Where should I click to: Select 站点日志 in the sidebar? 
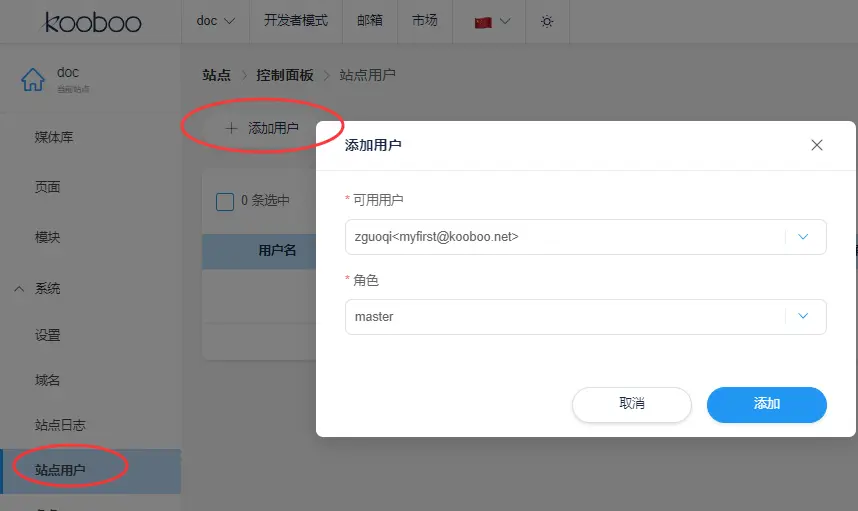tap(60, 425)
